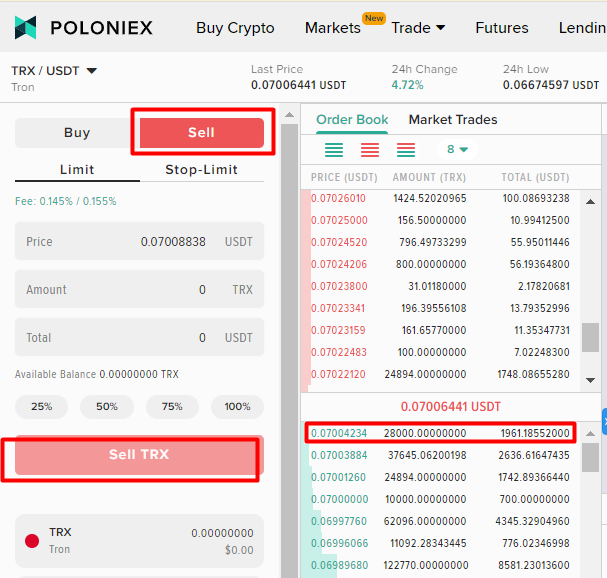Switch to the Sell side
The width and height of the screenshot is (607, 578).
tap(202, 133)
